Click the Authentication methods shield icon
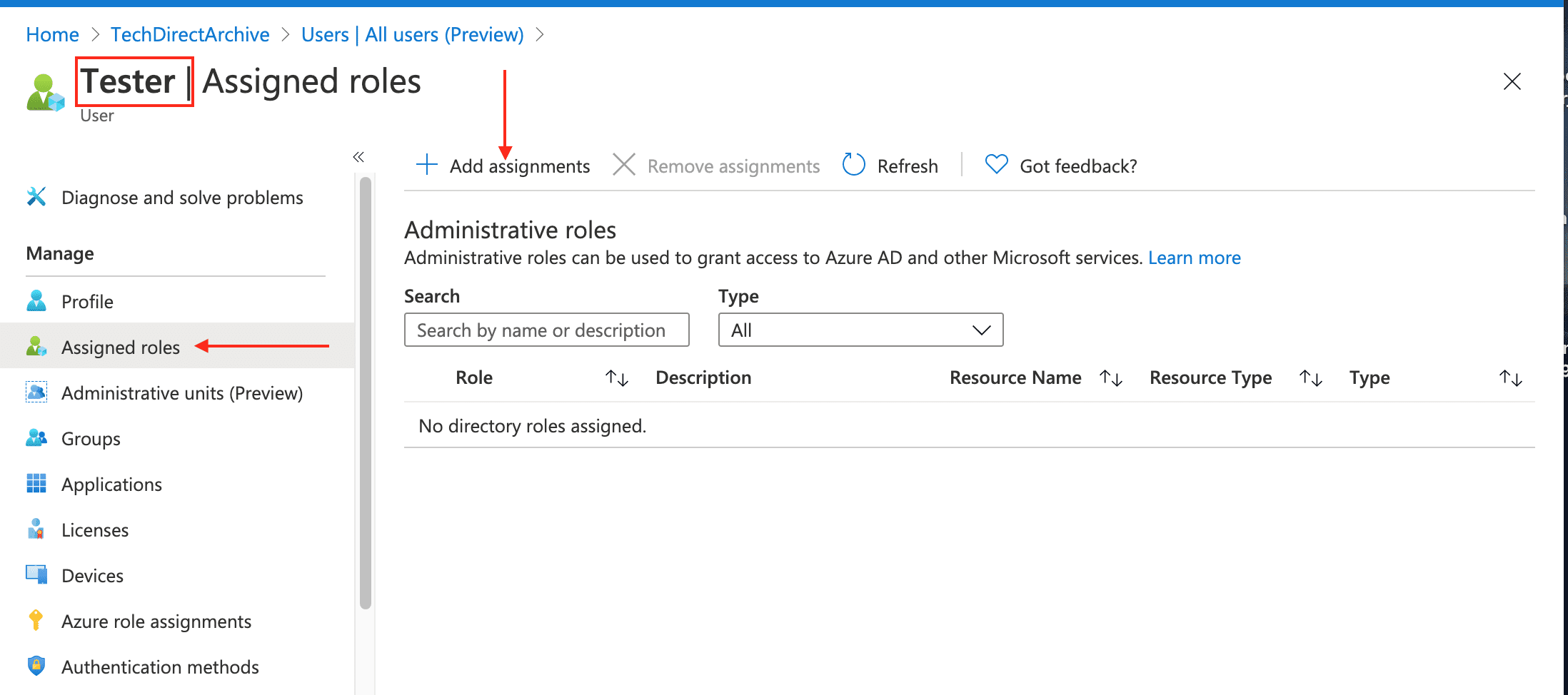1568x695 pixels. [36, 666]
